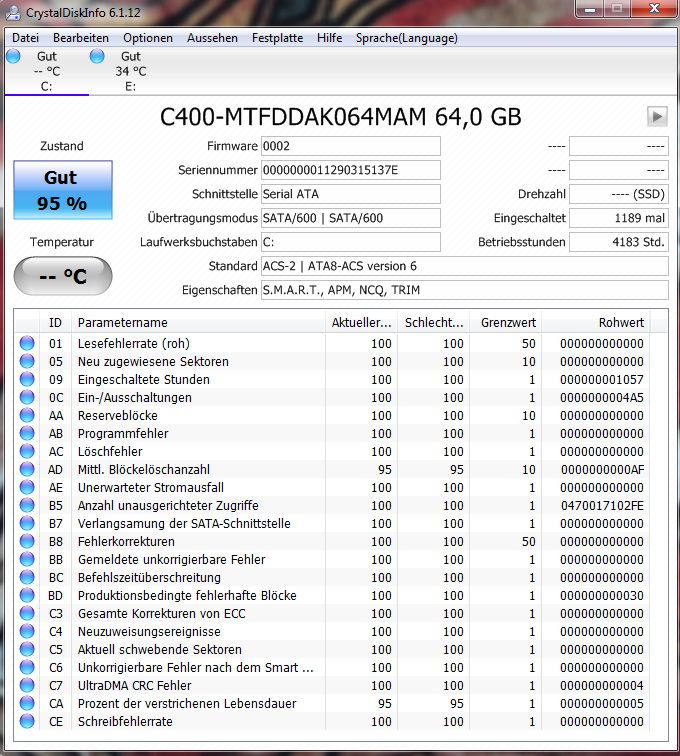
Task: Click the Rohwert column header
Action: tap(596, 323)
